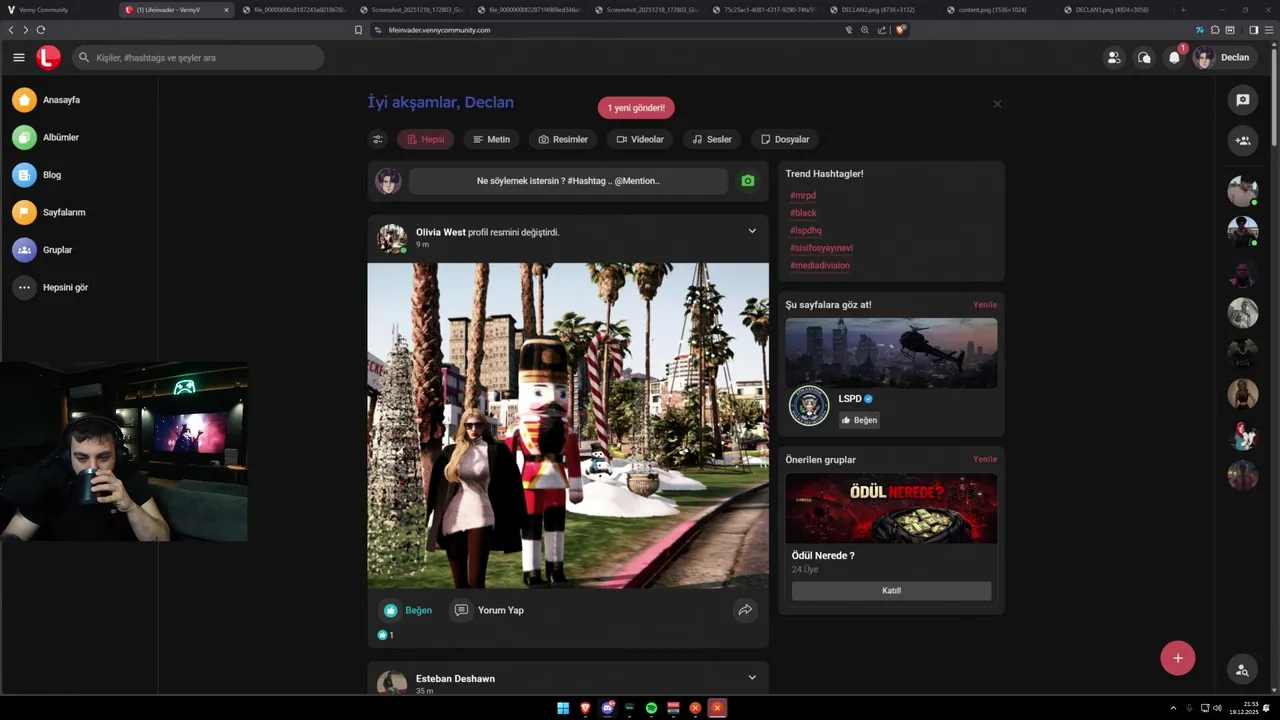
Task: Click Yorum Yap on Olivia's post
Action: click(489, 610)
